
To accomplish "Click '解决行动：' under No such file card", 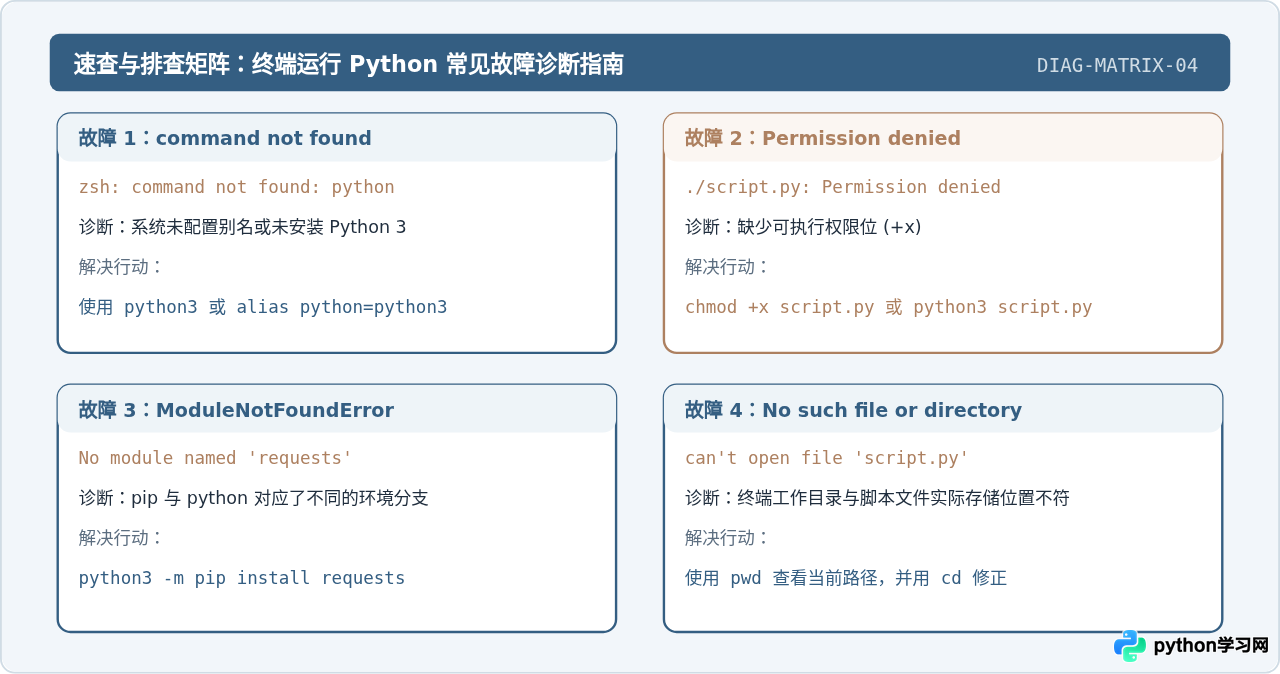I will [727, 538].
